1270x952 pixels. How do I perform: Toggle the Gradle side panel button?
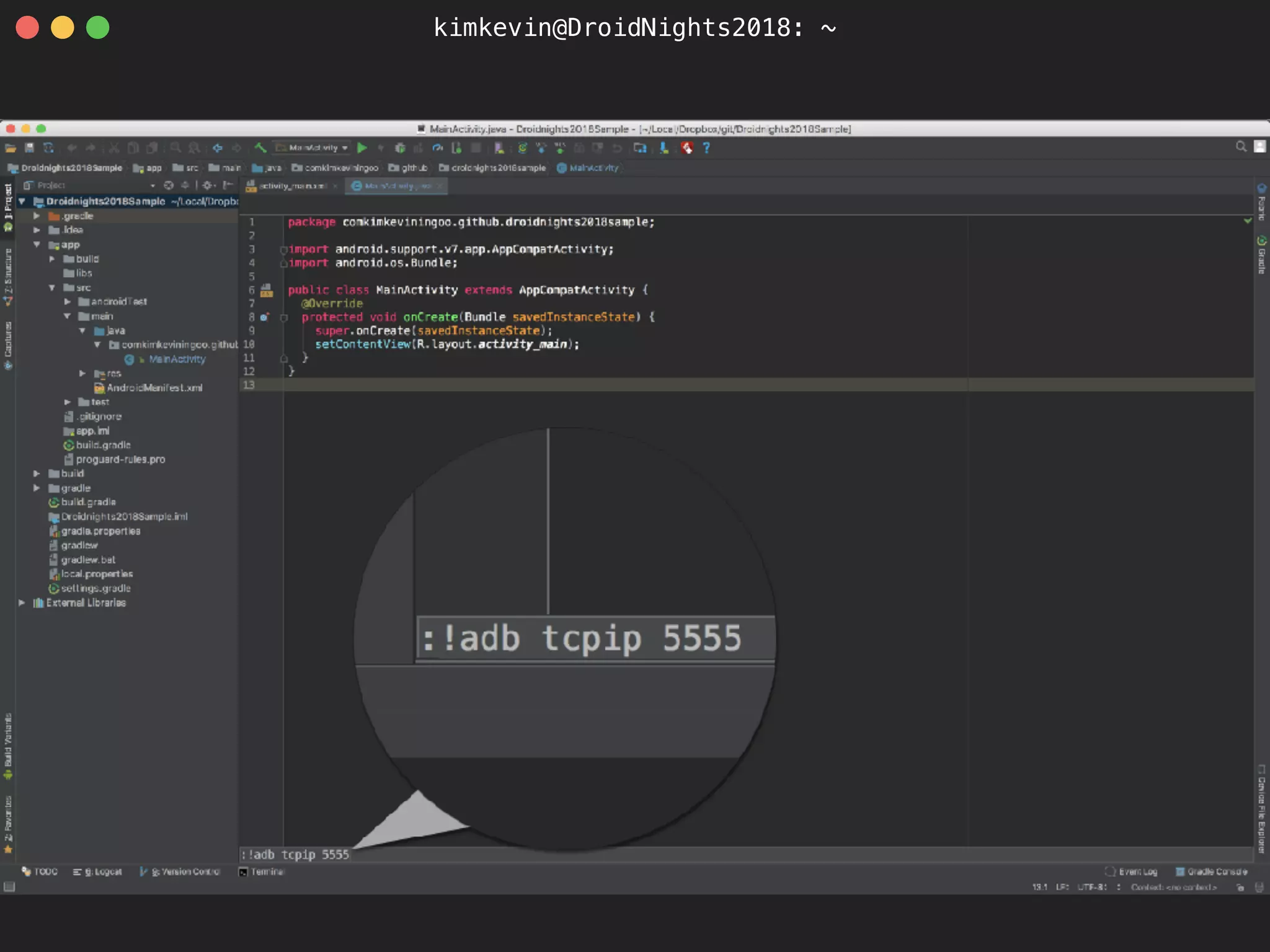(1261, 255)
